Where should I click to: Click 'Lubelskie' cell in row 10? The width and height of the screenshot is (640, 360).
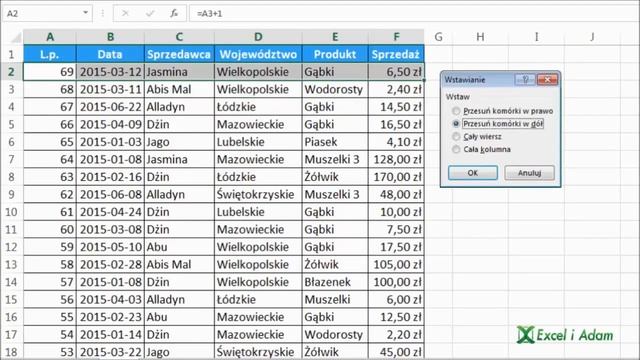tap(258, 212)
